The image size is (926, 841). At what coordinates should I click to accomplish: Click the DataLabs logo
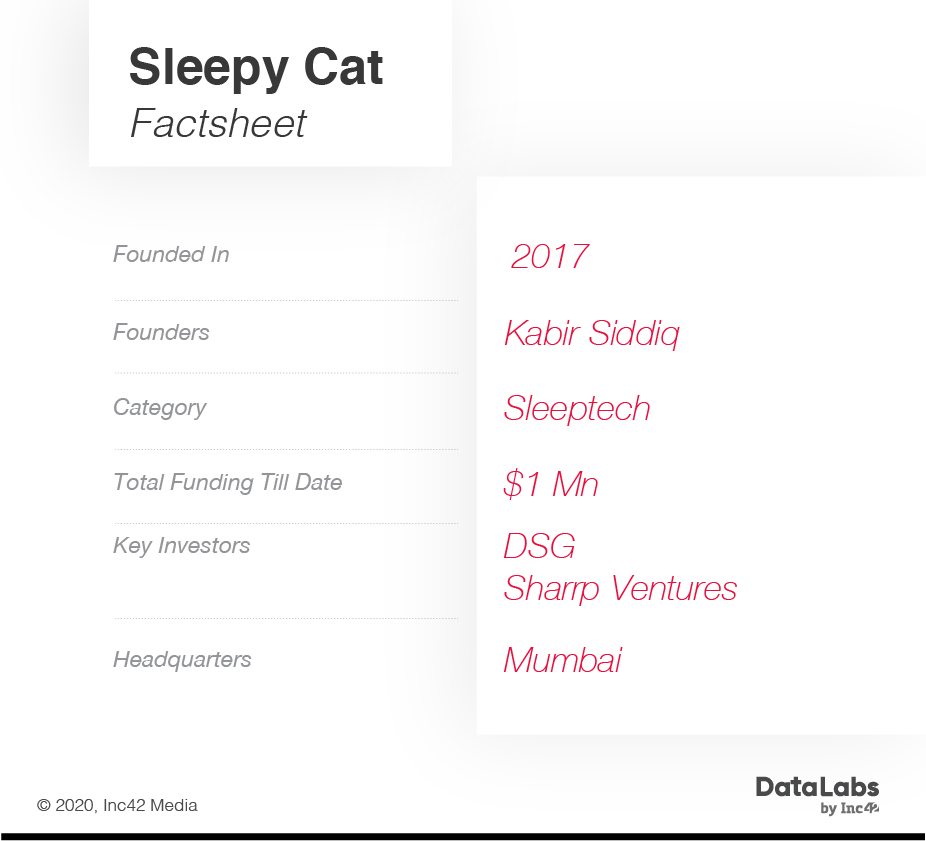pos(816,787)
